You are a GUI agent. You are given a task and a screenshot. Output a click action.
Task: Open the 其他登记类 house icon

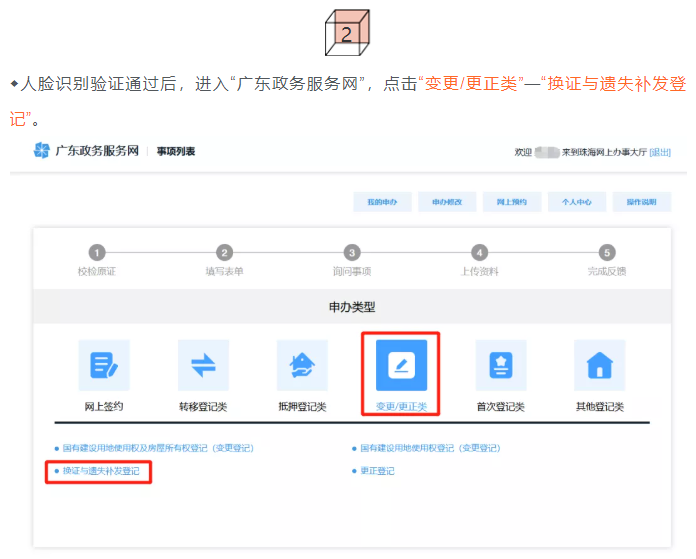point(599,365)
